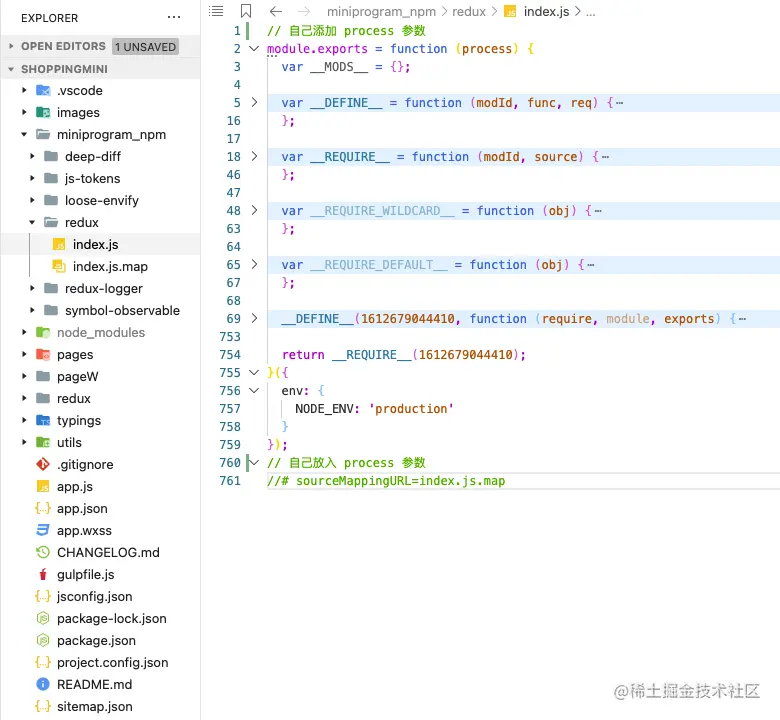The image size is (780, 720).
Task: Unfold the __DEFINE__ call on line 69
Action: point(254,318)
